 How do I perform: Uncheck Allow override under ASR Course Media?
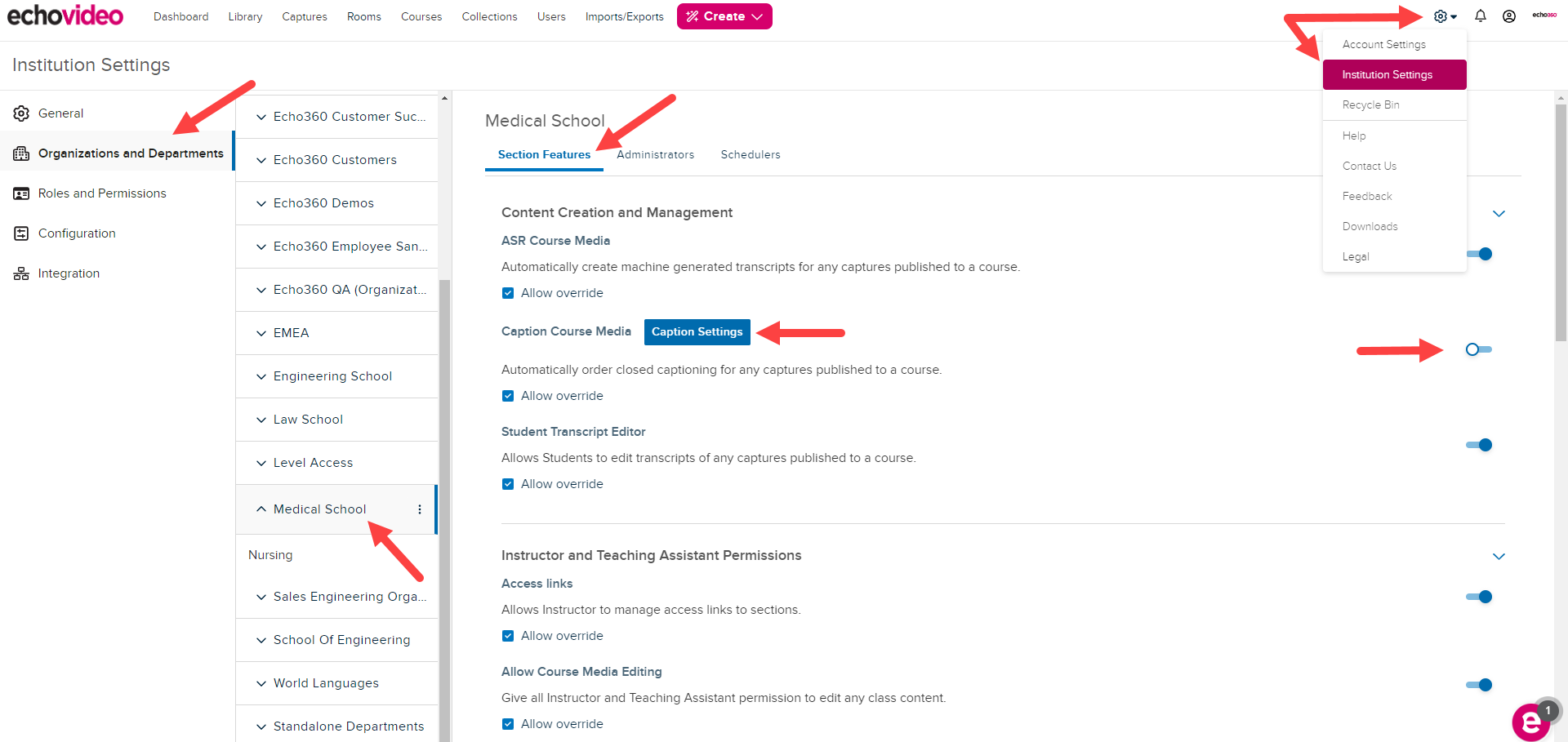tap(508, 293)
